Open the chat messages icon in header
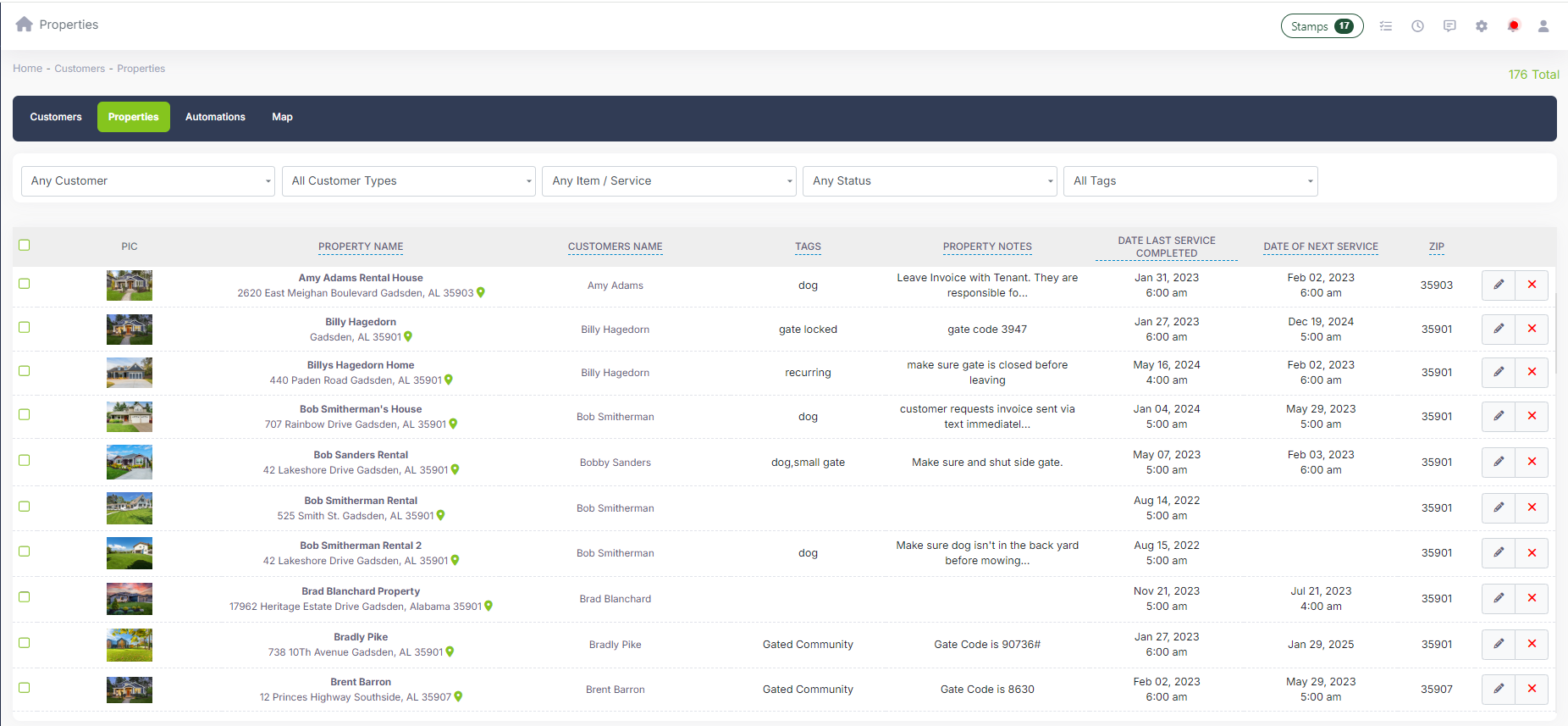The image size is (1568, 726). (x=1449, y=26)
